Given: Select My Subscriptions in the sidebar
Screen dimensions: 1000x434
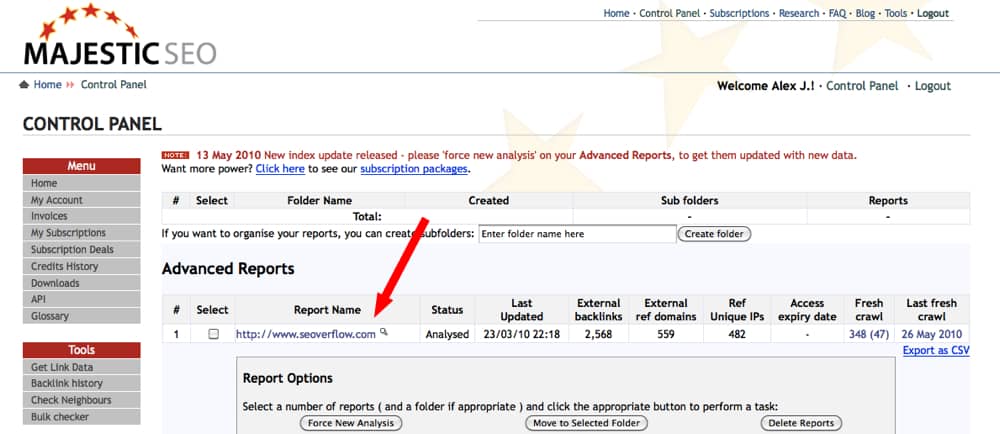Looking at the screenshot, I should pos(82,233).
